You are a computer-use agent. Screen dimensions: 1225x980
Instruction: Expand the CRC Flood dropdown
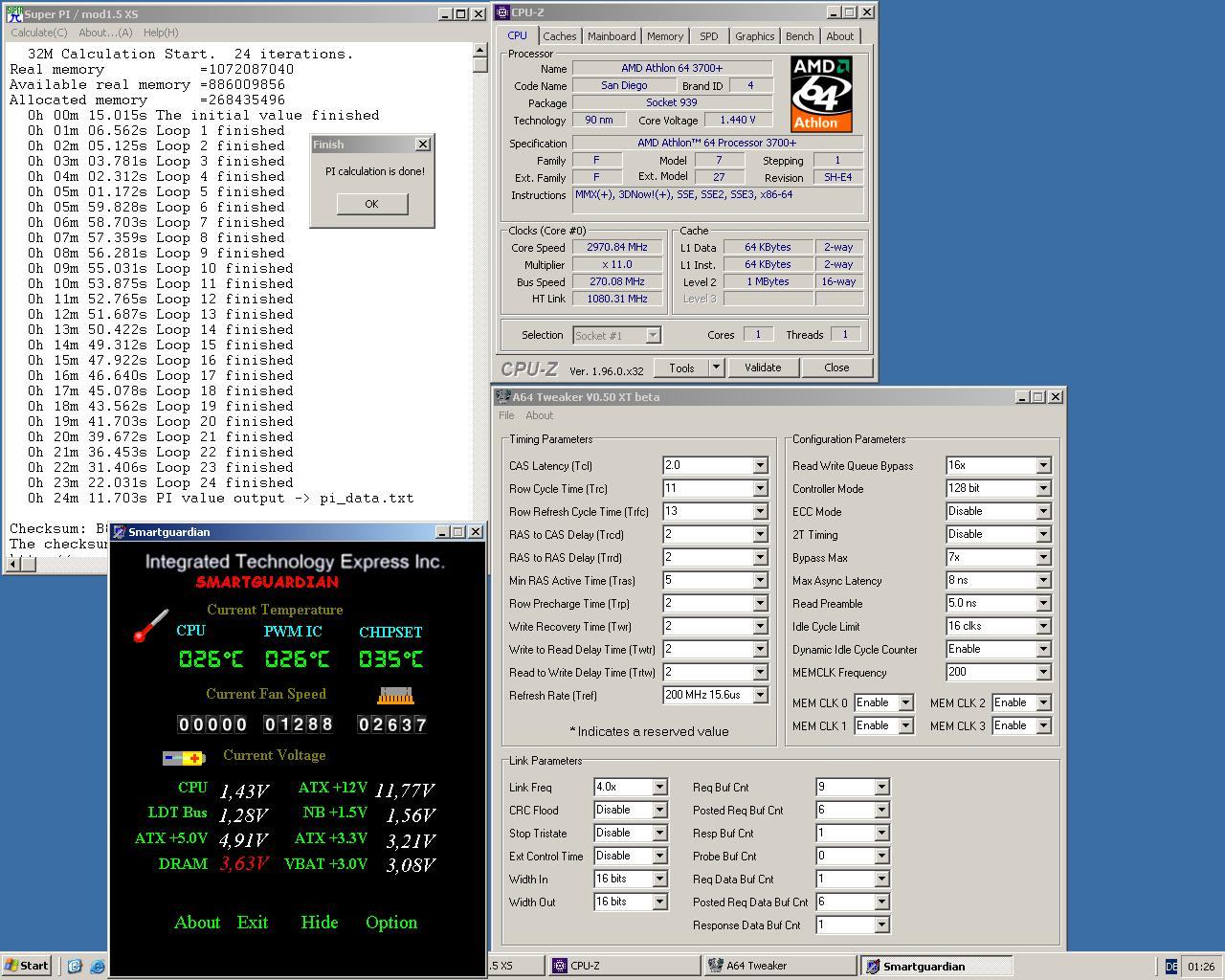coord(659,811)
